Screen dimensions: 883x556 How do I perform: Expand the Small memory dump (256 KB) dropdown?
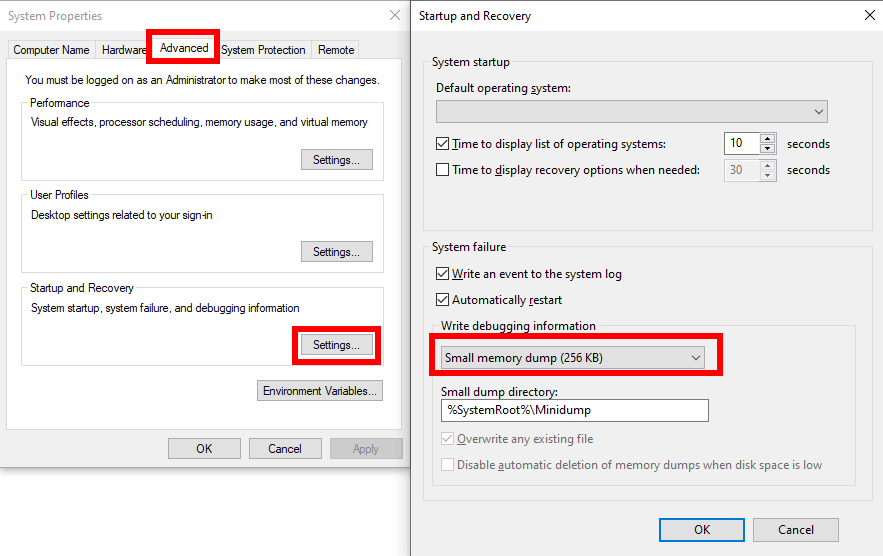(x=573, y=358)
